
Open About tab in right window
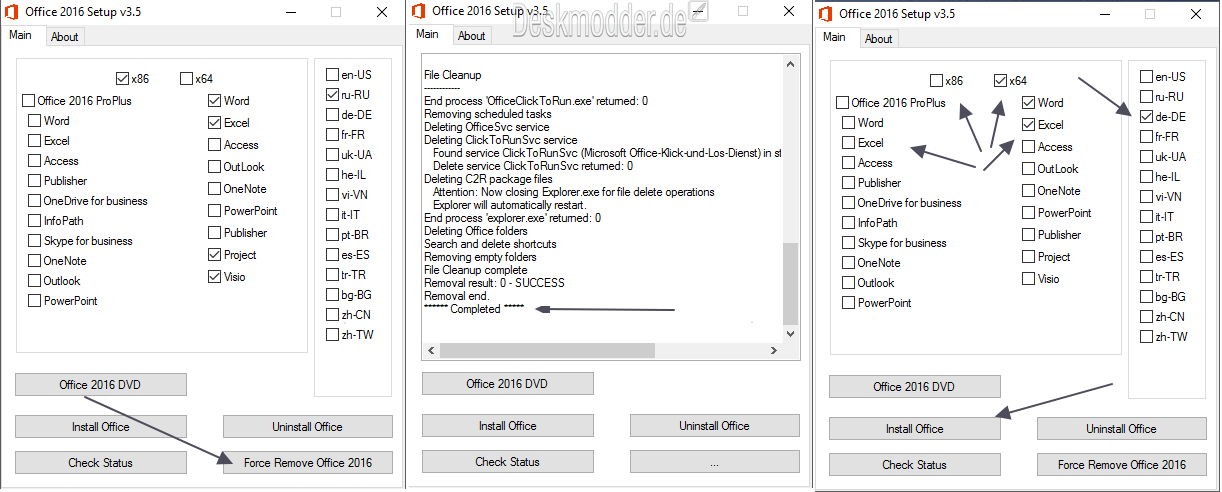point(879,39)
